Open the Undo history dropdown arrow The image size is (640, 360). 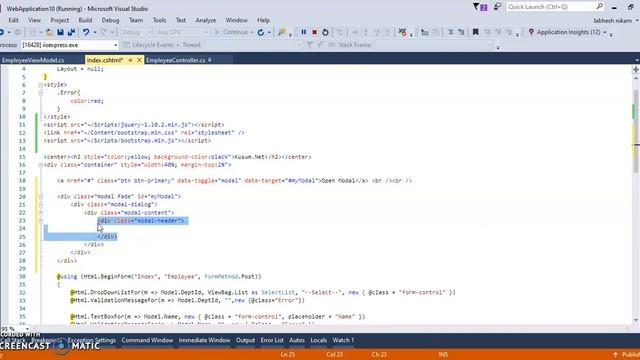tap(95, 32)
